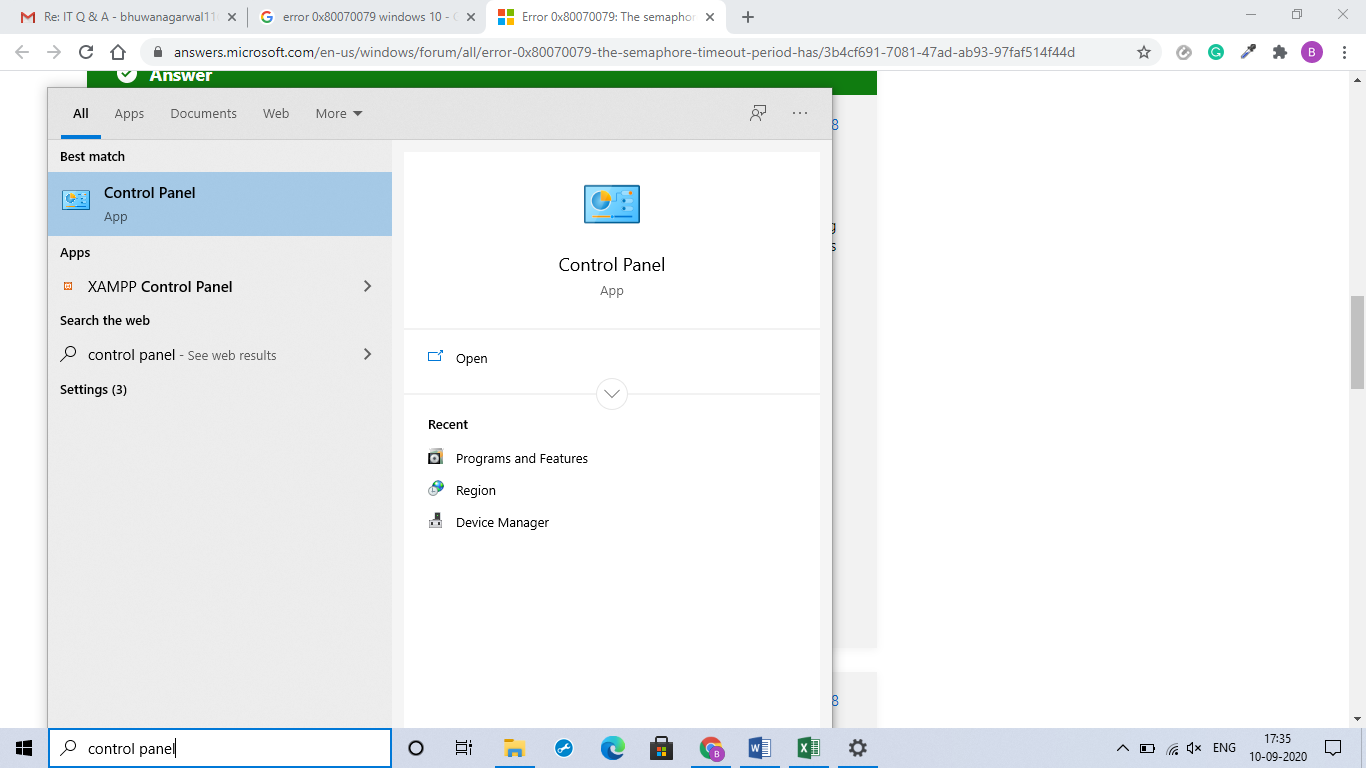Screen dimensions: 1366x768
Task: Open recent item Programs and Features
Action: (x=521, y=458)
